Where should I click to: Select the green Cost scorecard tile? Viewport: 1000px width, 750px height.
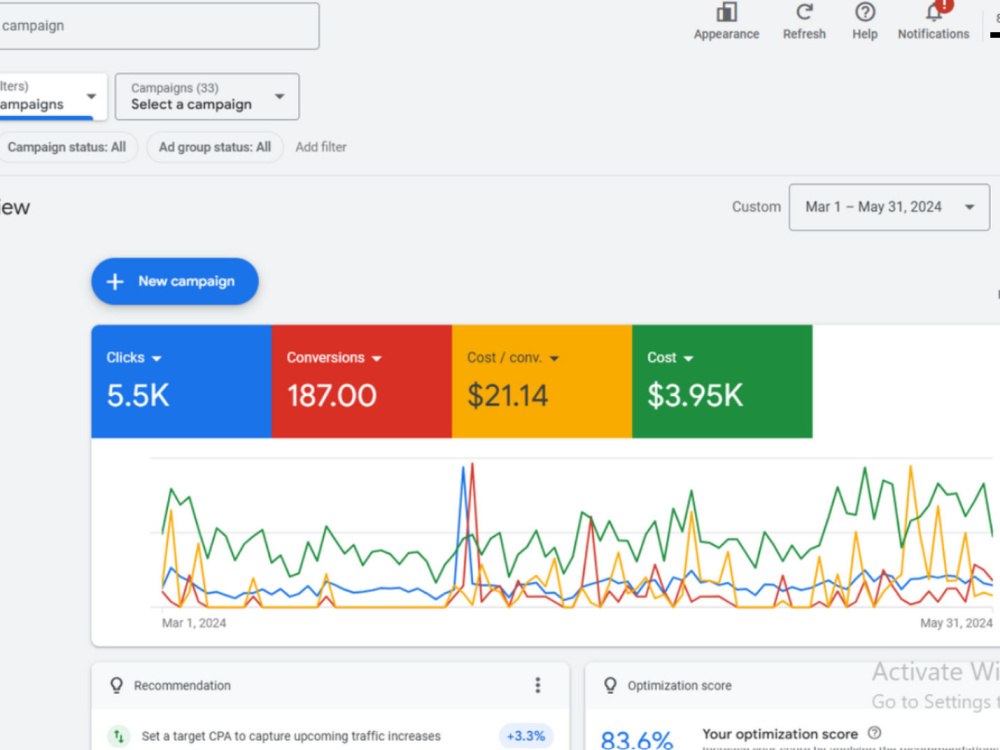[722, 381]
